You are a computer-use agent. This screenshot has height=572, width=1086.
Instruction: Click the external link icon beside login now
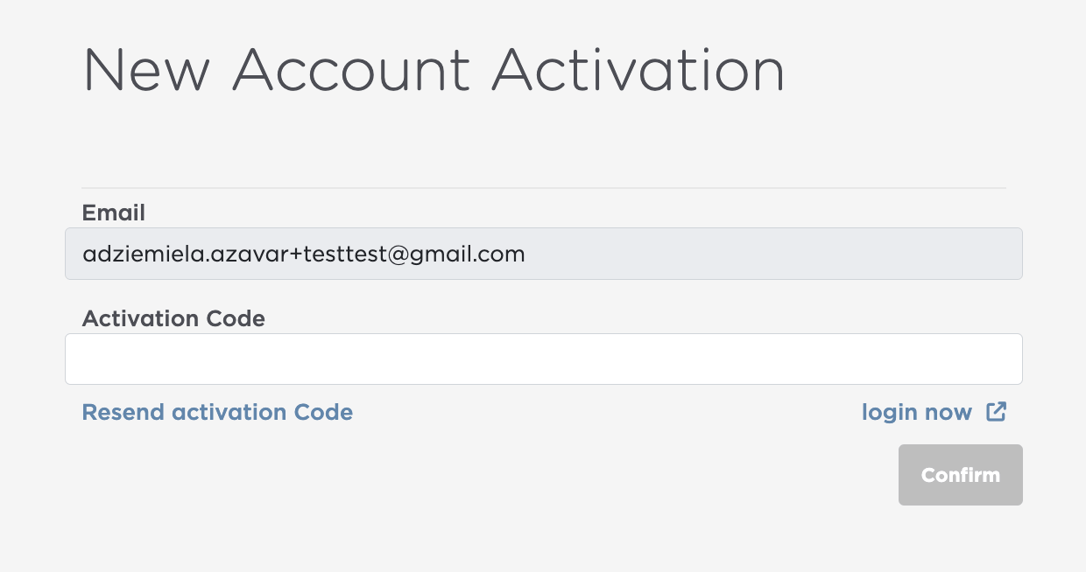point(996,412)
